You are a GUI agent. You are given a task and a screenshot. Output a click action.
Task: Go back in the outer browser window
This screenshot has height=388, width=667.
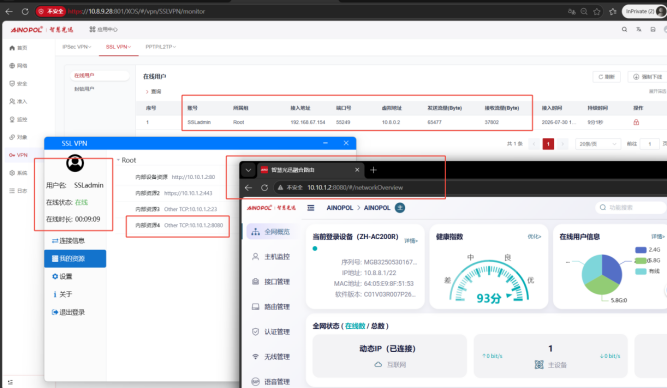coord(9,11)
